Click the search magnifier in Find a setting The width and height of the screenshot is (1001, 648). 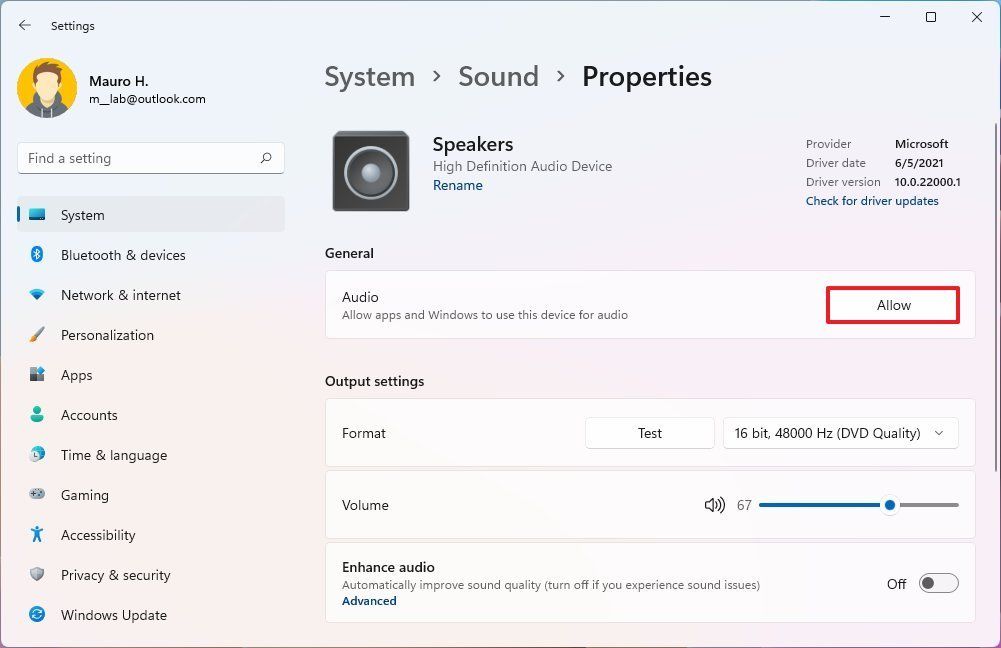tap(266, 158)
